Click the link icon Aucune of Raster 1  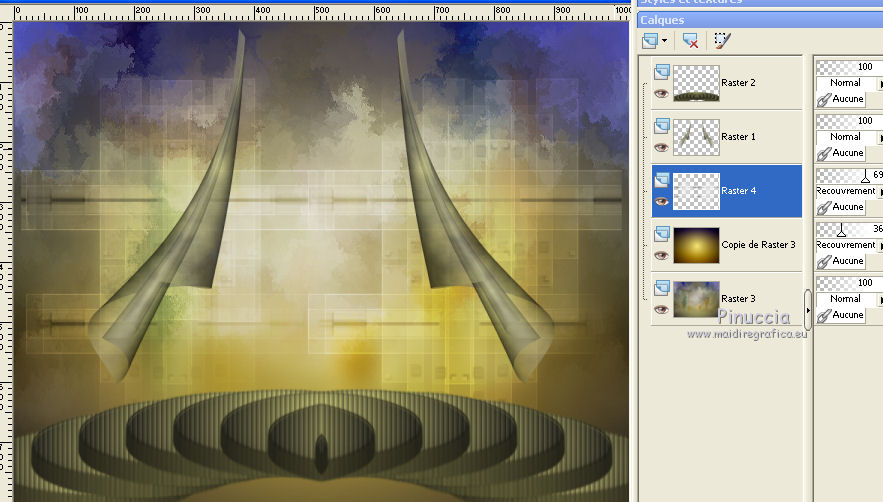click(x=841, y=153)
